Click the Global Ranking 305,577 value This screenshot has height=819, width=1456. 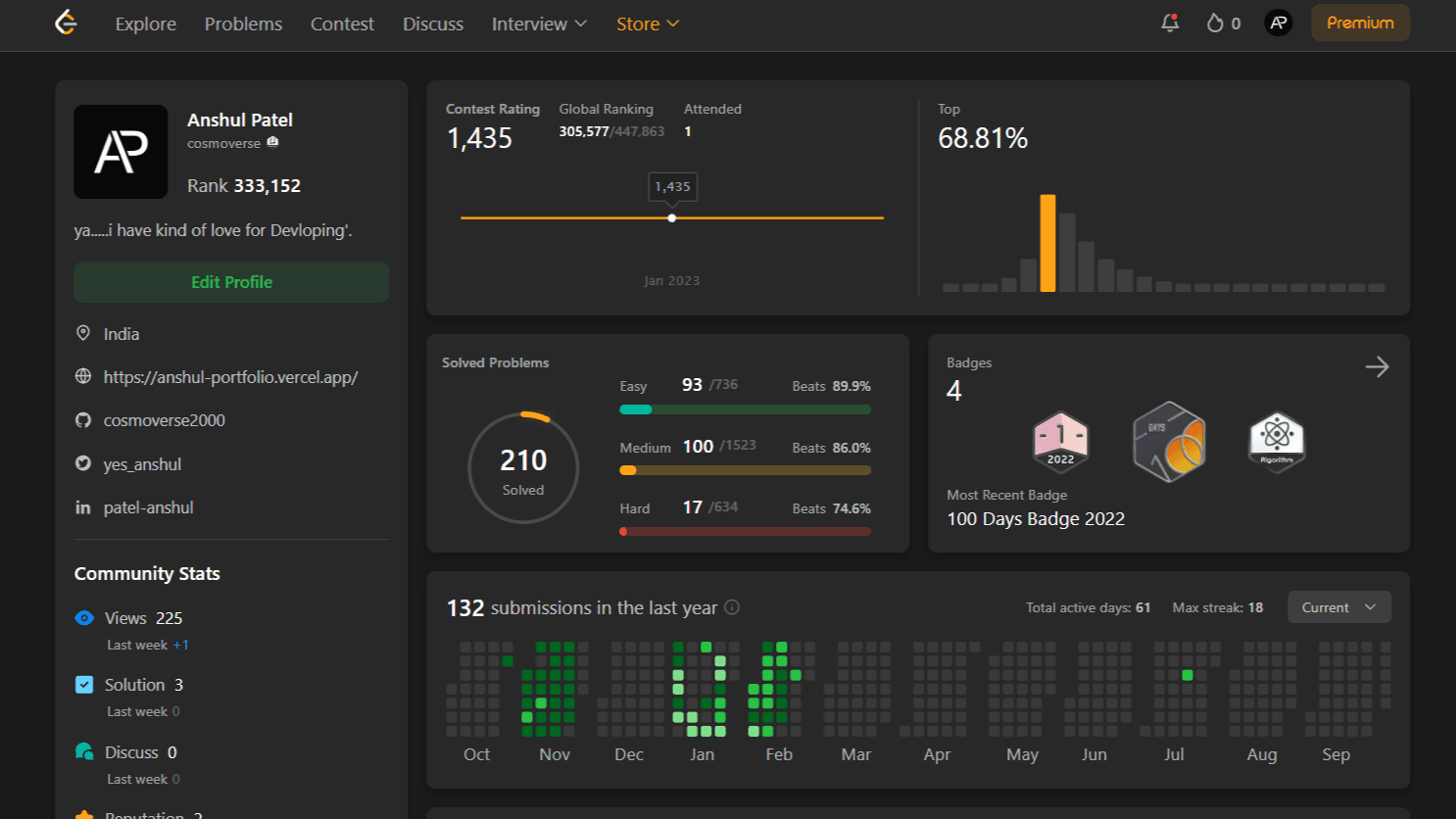[x=584, y=131]
